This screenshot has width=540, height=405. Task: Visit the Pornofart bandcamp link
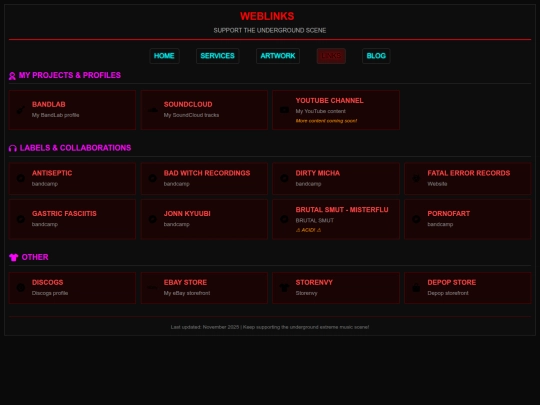tap(468, 219)
